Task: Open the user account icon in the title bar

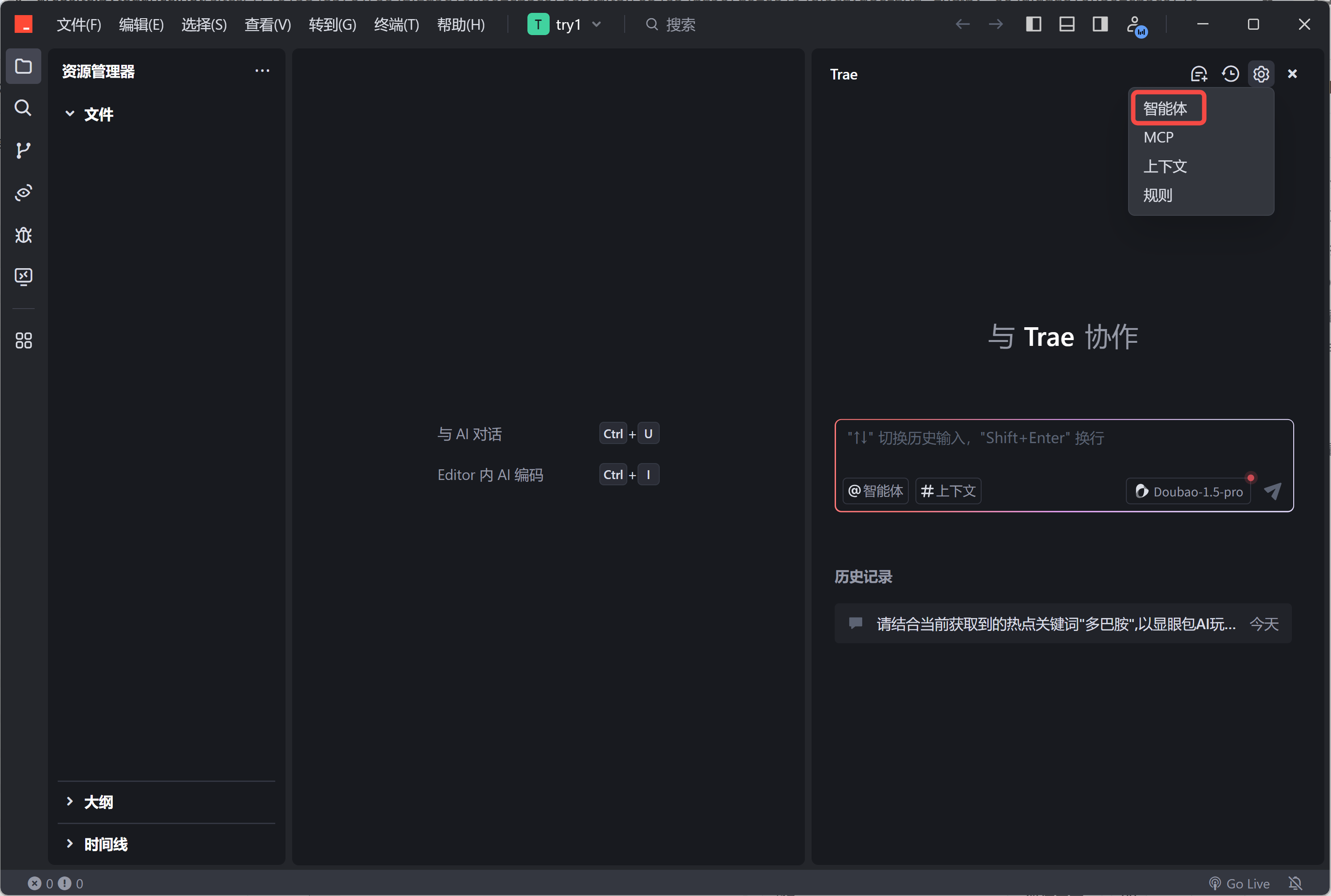Action: pyautogui.click(x=1136, y=26)
